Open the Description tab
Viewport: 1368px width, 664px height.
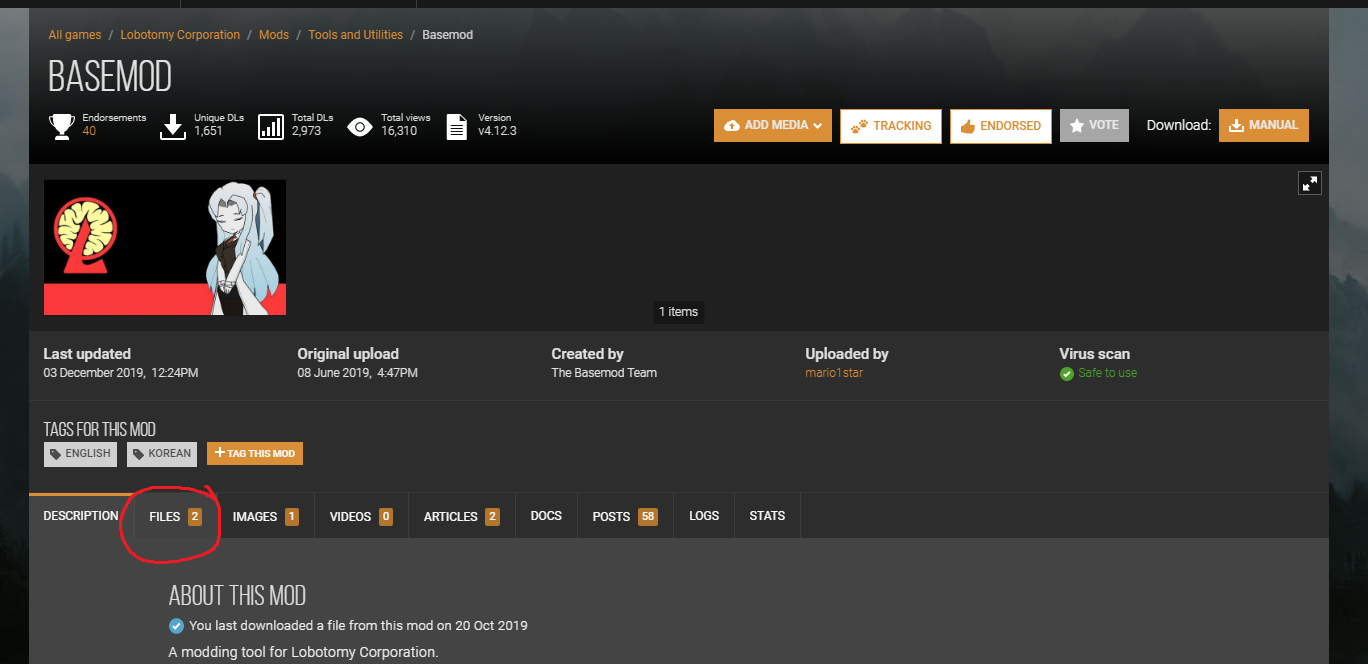pyautogui.click(x=81, y=516)
